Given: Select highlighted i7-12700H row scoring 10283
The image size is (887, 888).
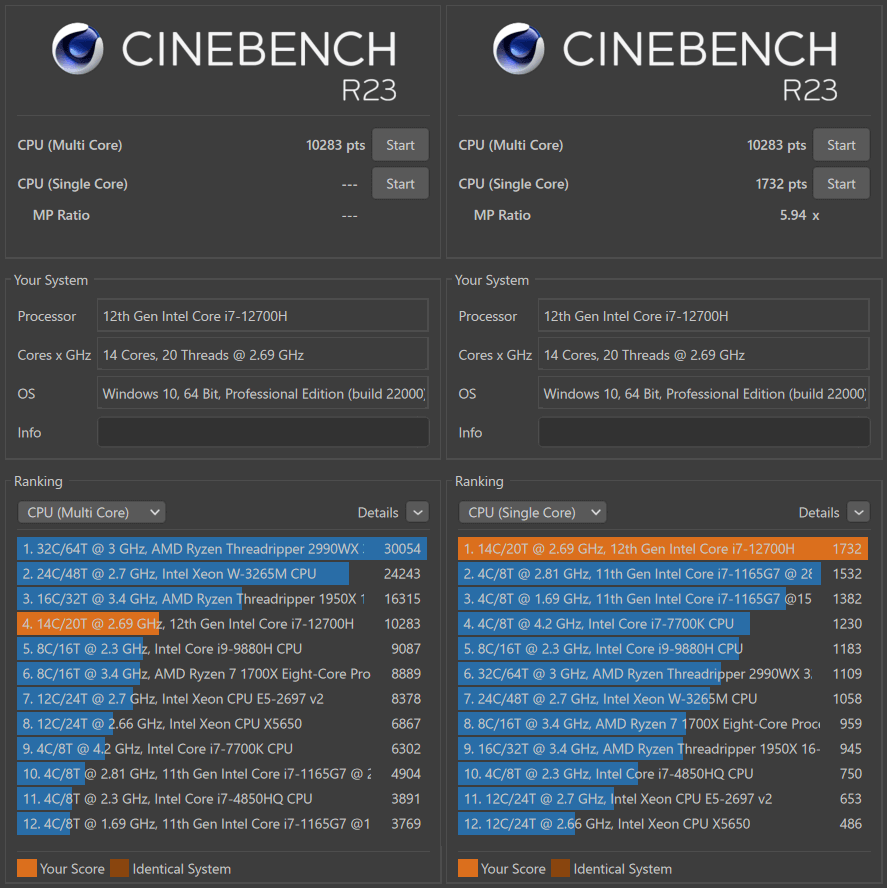Looking at the screenshot, I should (x=222, y=624).
